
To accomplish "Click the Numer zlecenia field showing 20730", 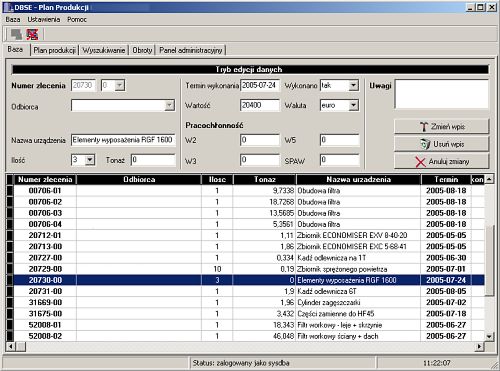I will 83,85.
